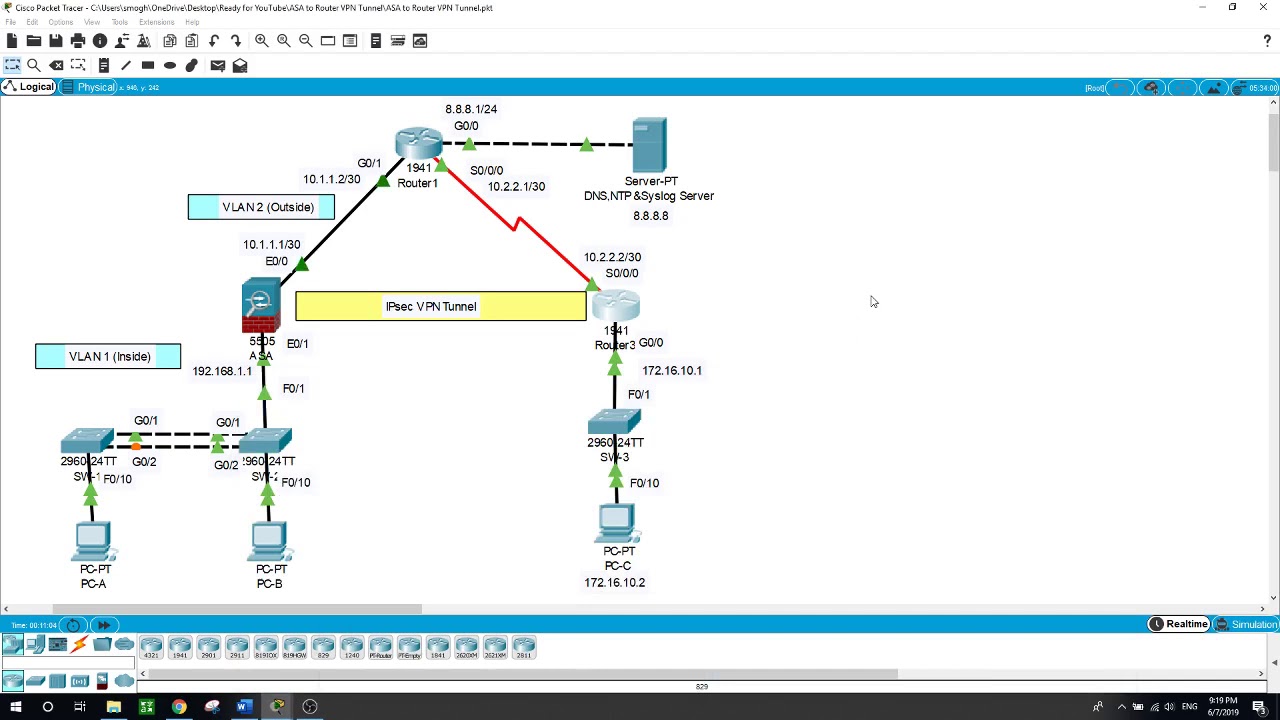Image resolution: width=1280 pixels, height=720 pixels.
Task: Redo the last action
Action: [235, 41]
